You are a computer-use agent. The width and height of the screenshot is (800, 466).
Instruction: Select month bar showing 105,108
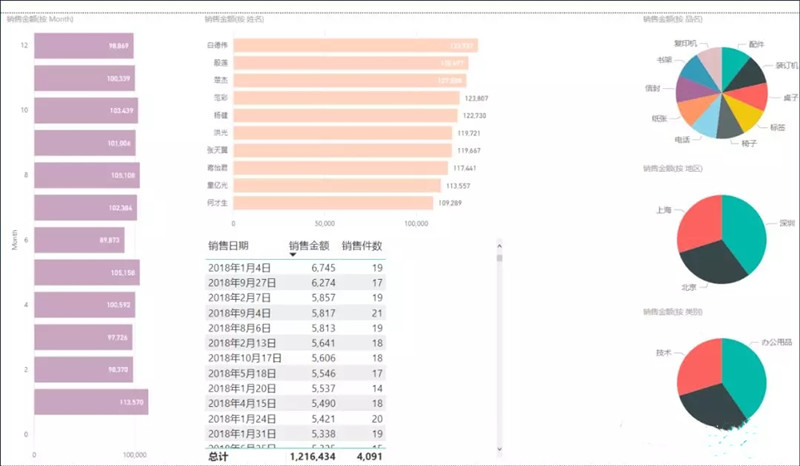(87, 175)
